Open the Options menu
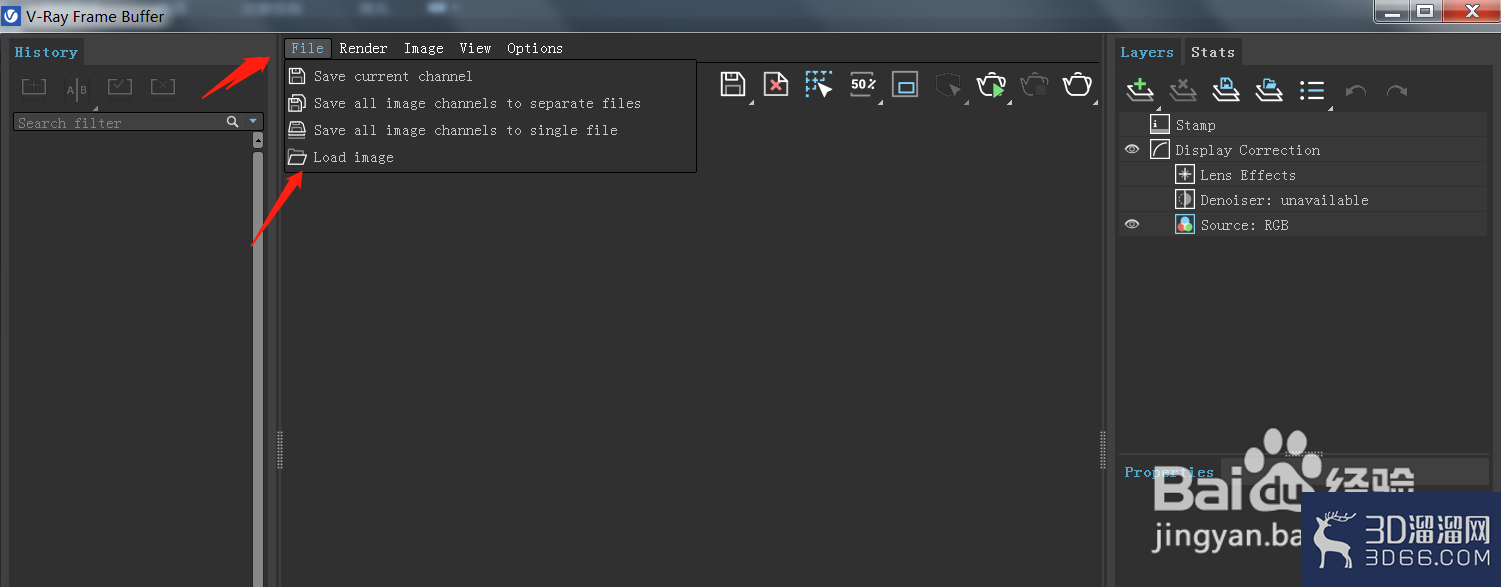This screenshot has height=587, width=1501. [535, 48]
